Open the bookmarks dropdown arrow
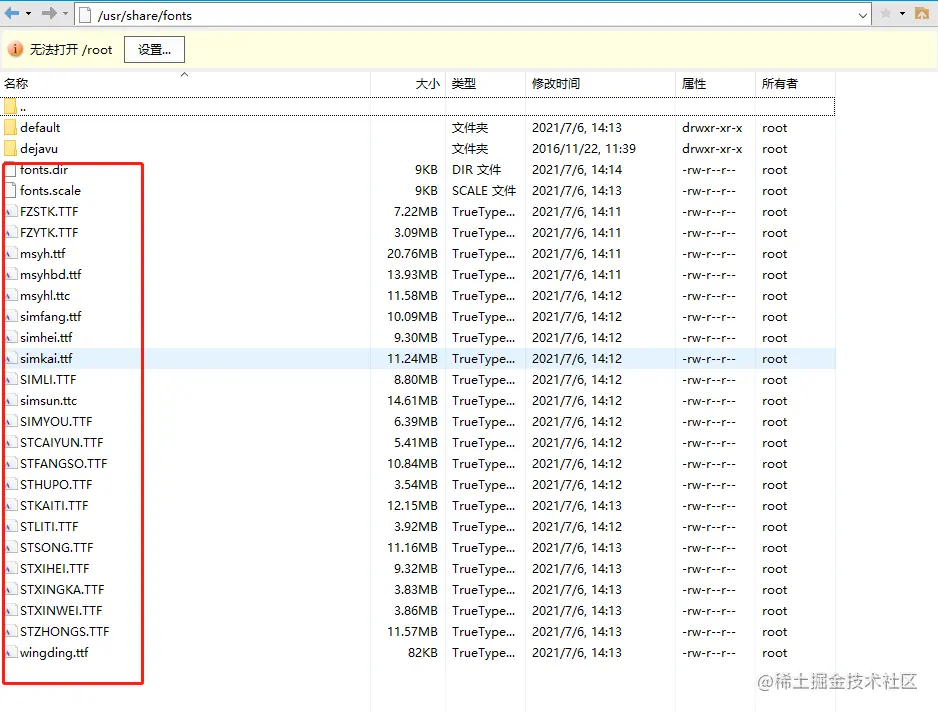 902,13
